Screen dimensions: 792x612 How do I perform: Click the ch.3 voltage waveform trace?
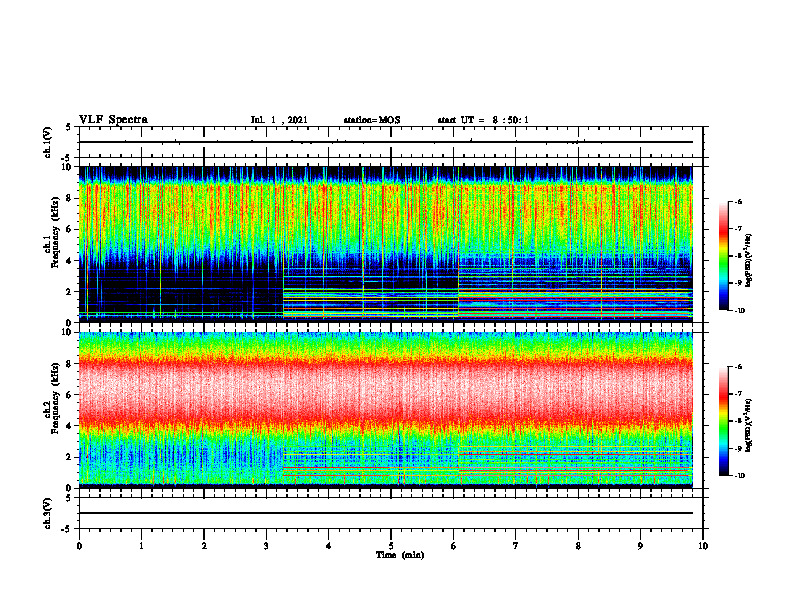click(x=386, y=513)
